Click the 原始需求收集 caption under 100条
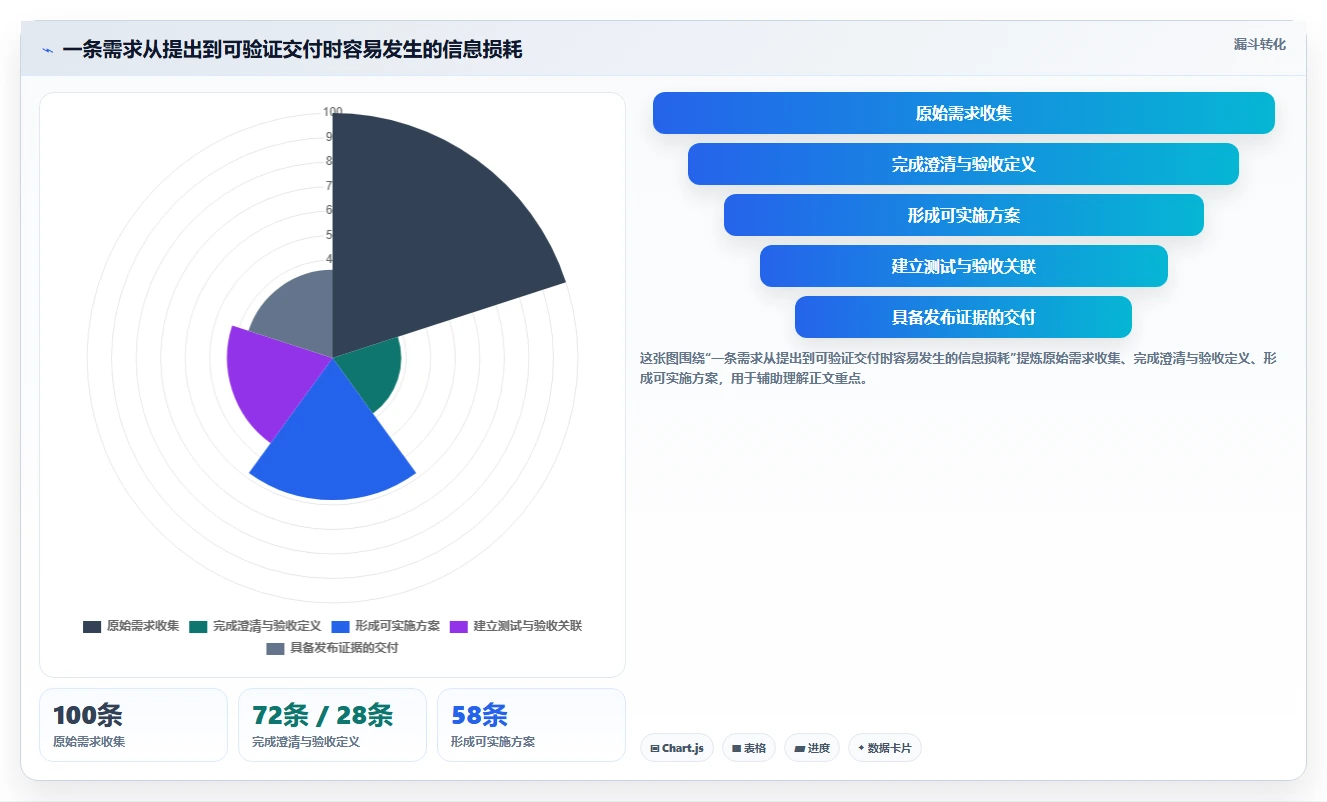The image size is (1327, 802). click(x=89, y=742)
